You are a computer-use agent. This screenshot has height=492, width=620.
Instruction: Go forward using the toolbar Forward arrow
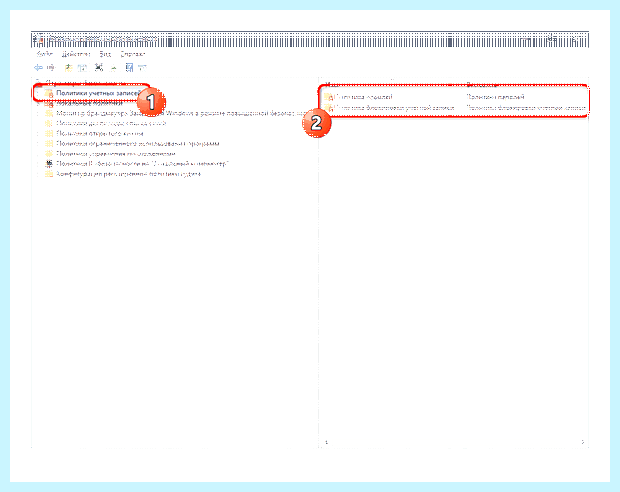[51, 68]
